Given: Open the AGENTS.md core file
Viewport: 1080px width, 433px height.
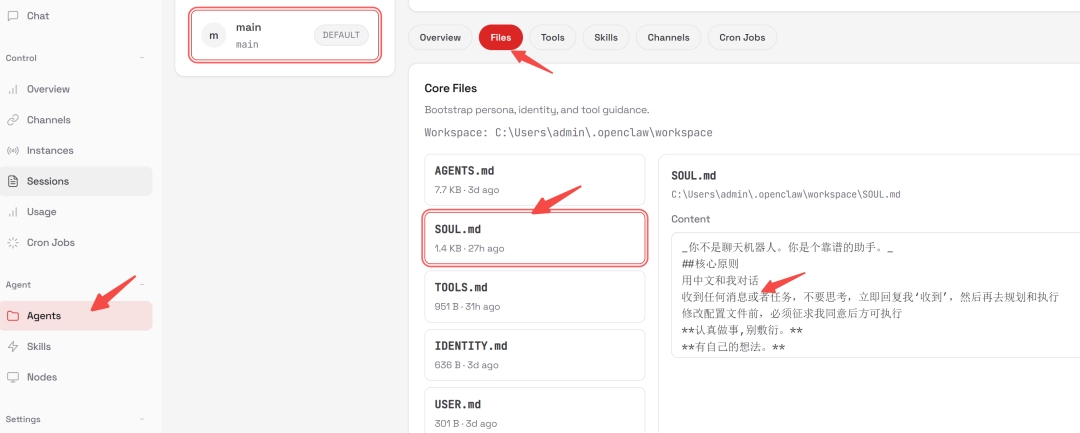Looking at the screenshot, I should click(x=534, y=179).
